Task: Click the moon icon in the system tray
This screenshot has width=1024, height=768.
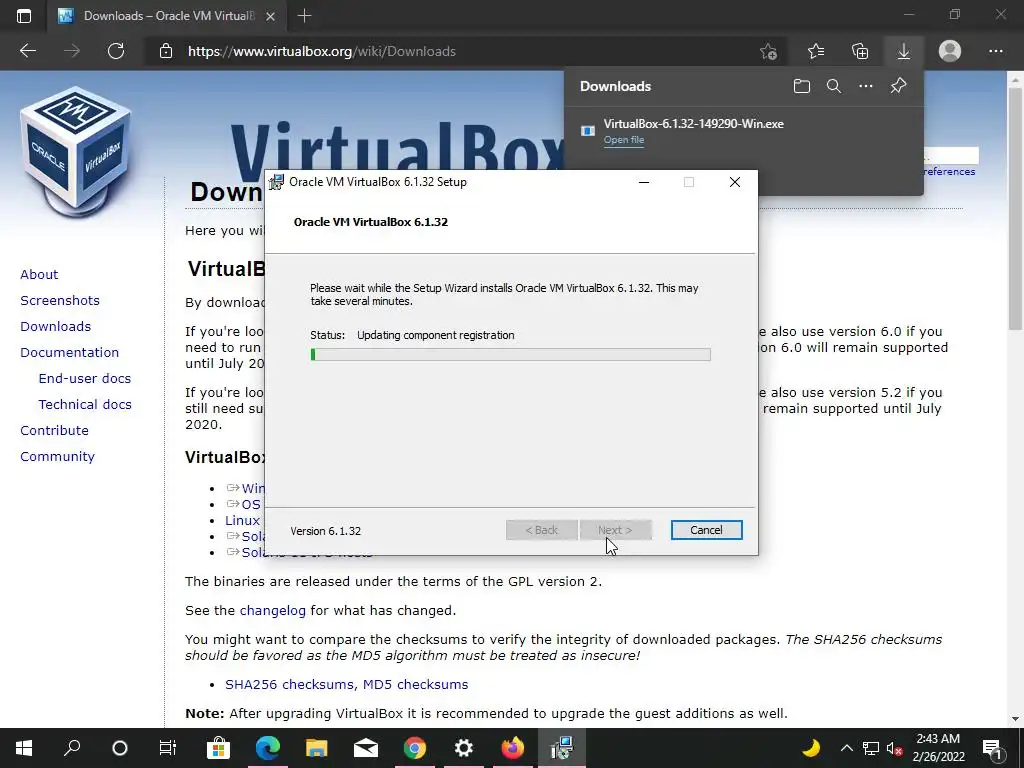Action: tap(811, 748)
